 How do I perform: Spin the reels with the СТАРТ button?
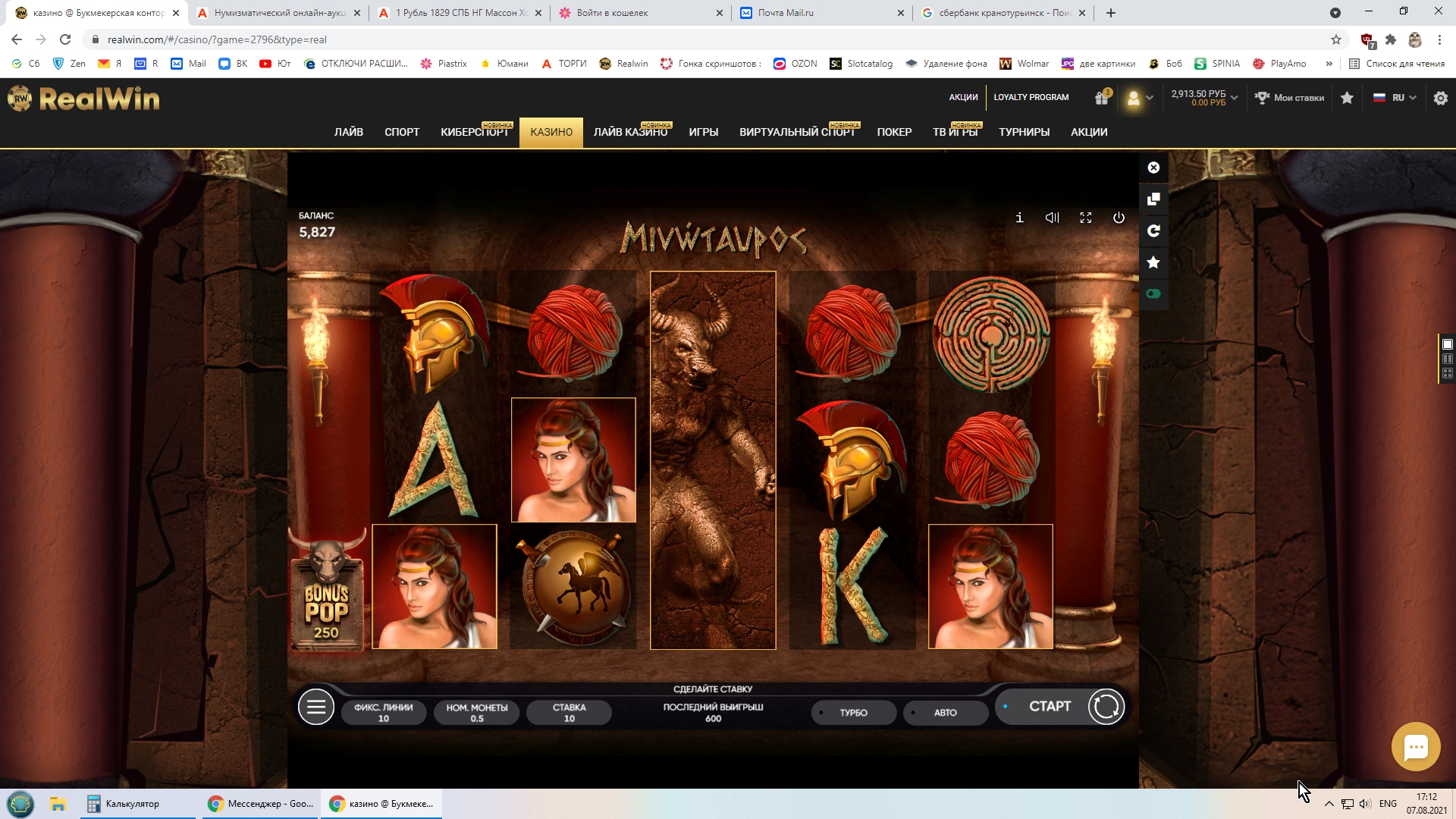click(1061, 706)
